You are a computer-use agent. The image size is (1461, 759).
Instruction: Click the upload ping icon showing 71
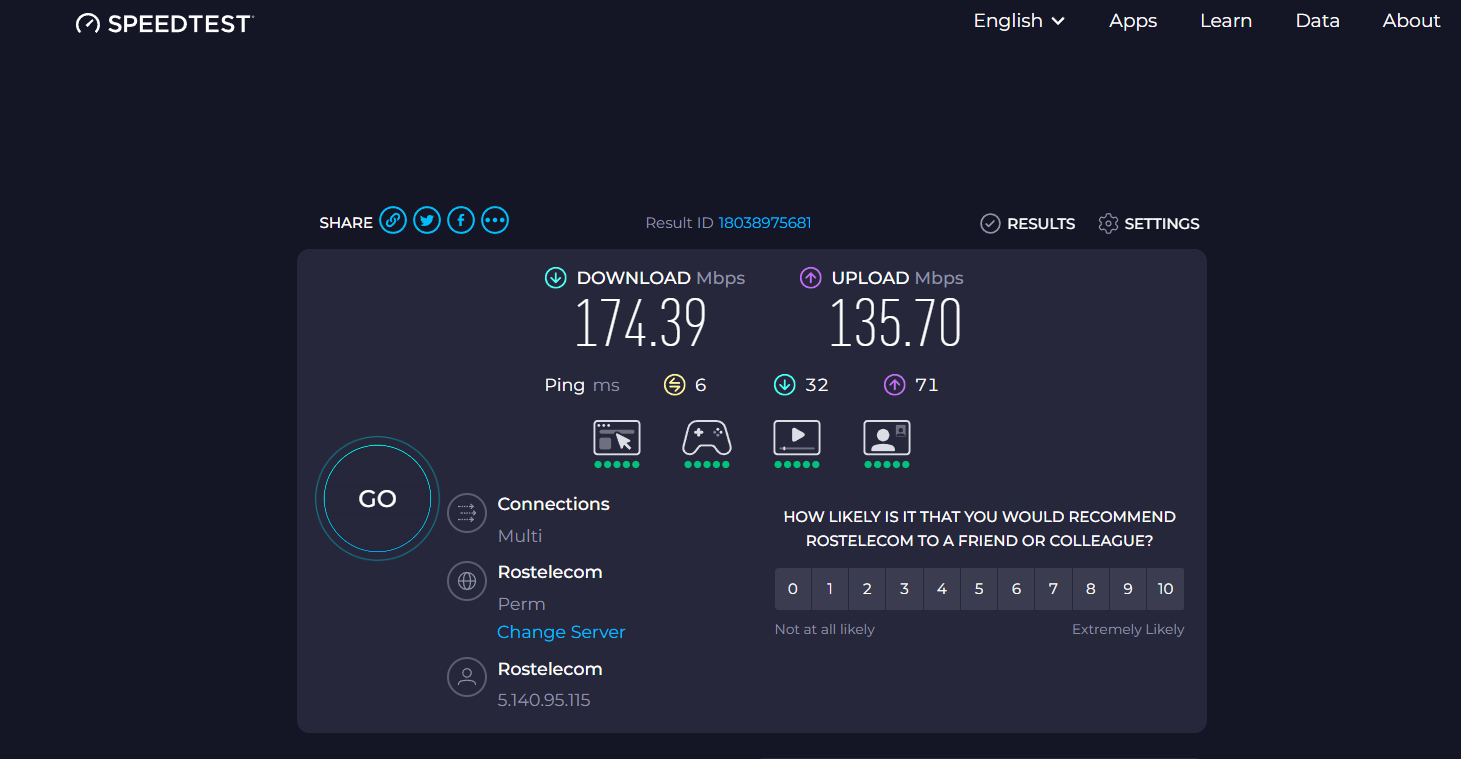(894, 385)
